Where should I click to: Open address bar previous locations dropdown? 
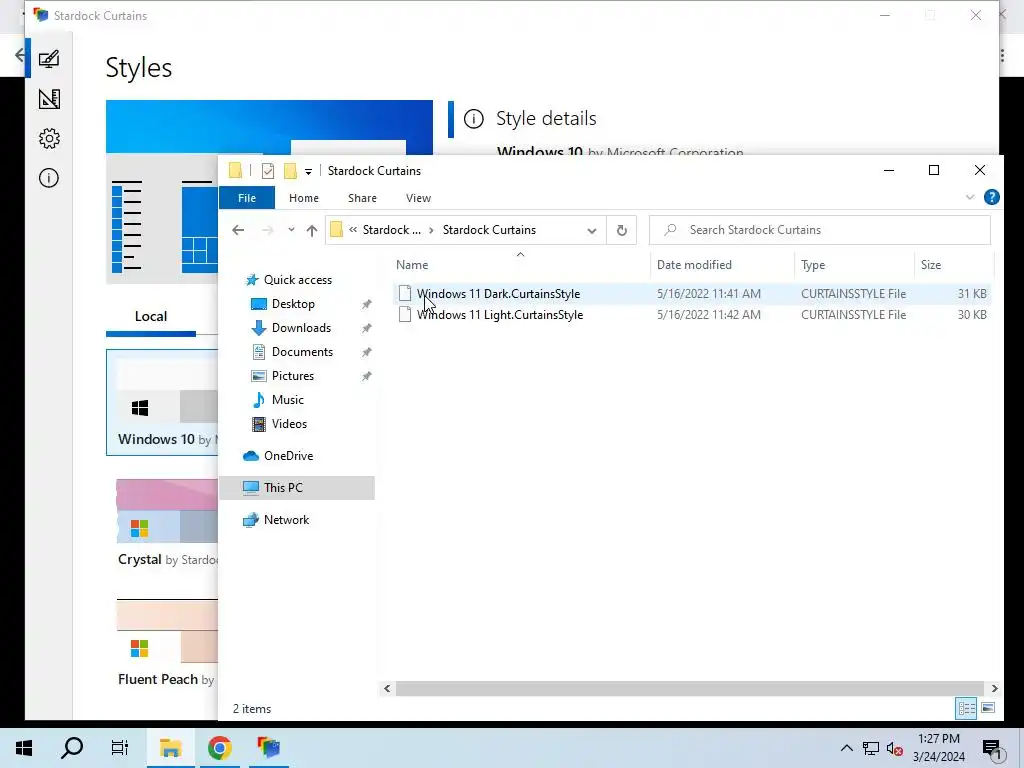point(592,231)
